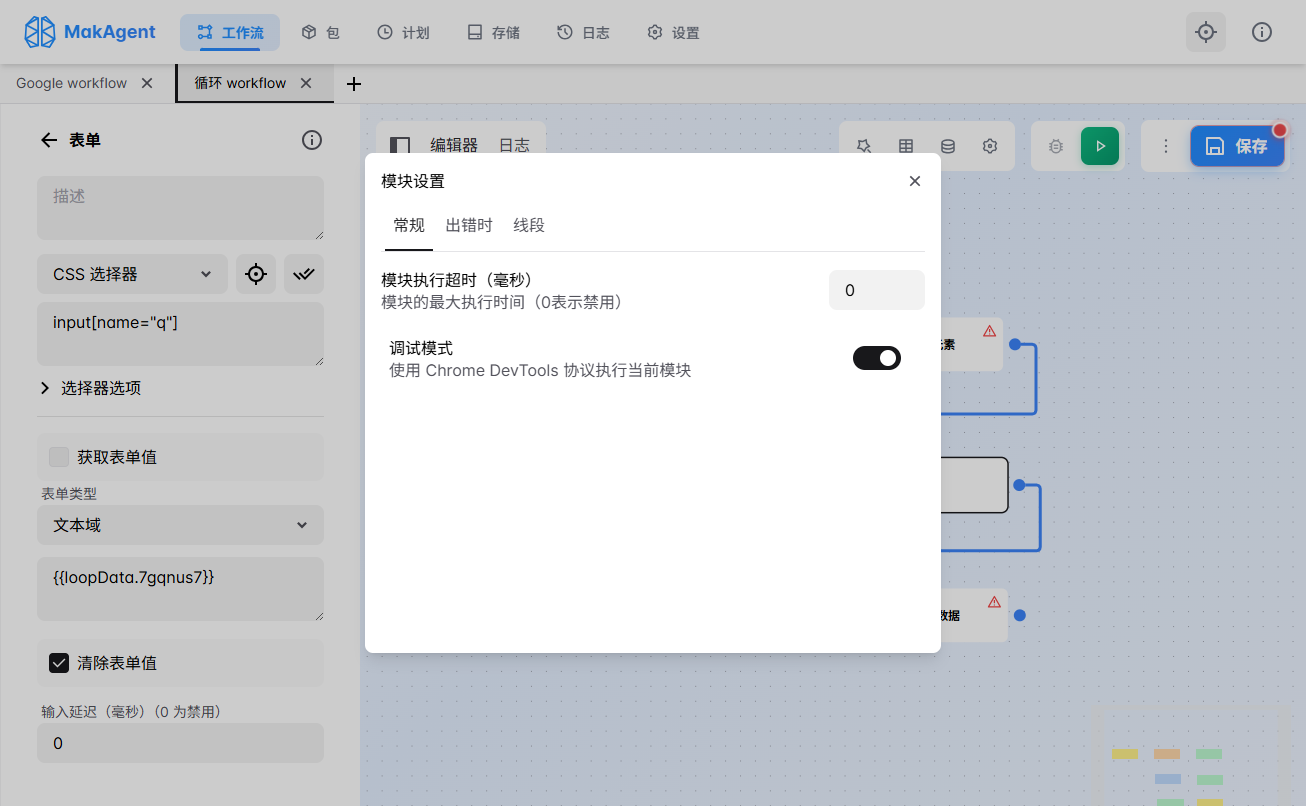The width and height of the screenshot is (1306, 806).
Task: Open workflow settings via the gear icon
Action: click(989, 145)
